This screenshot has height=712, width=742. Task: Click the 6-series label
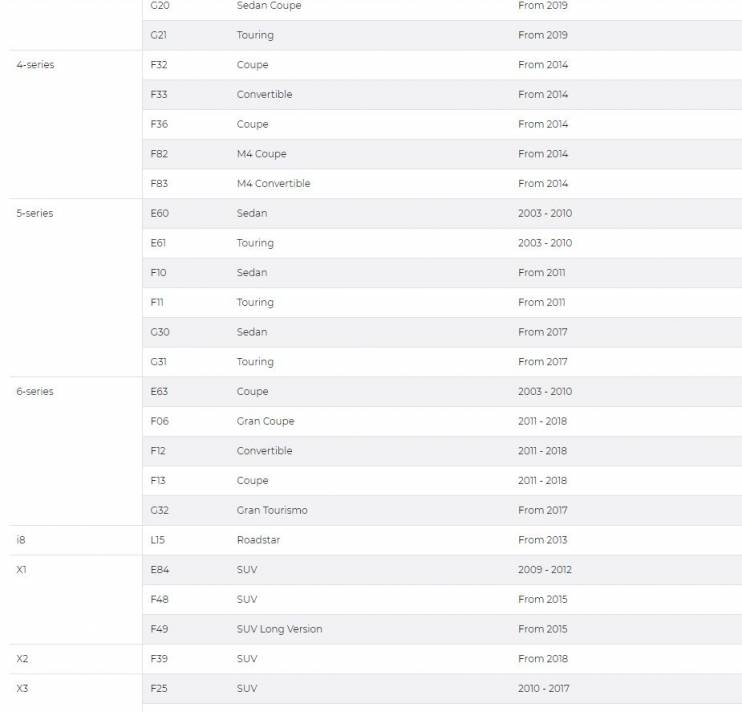click(35, 392)
